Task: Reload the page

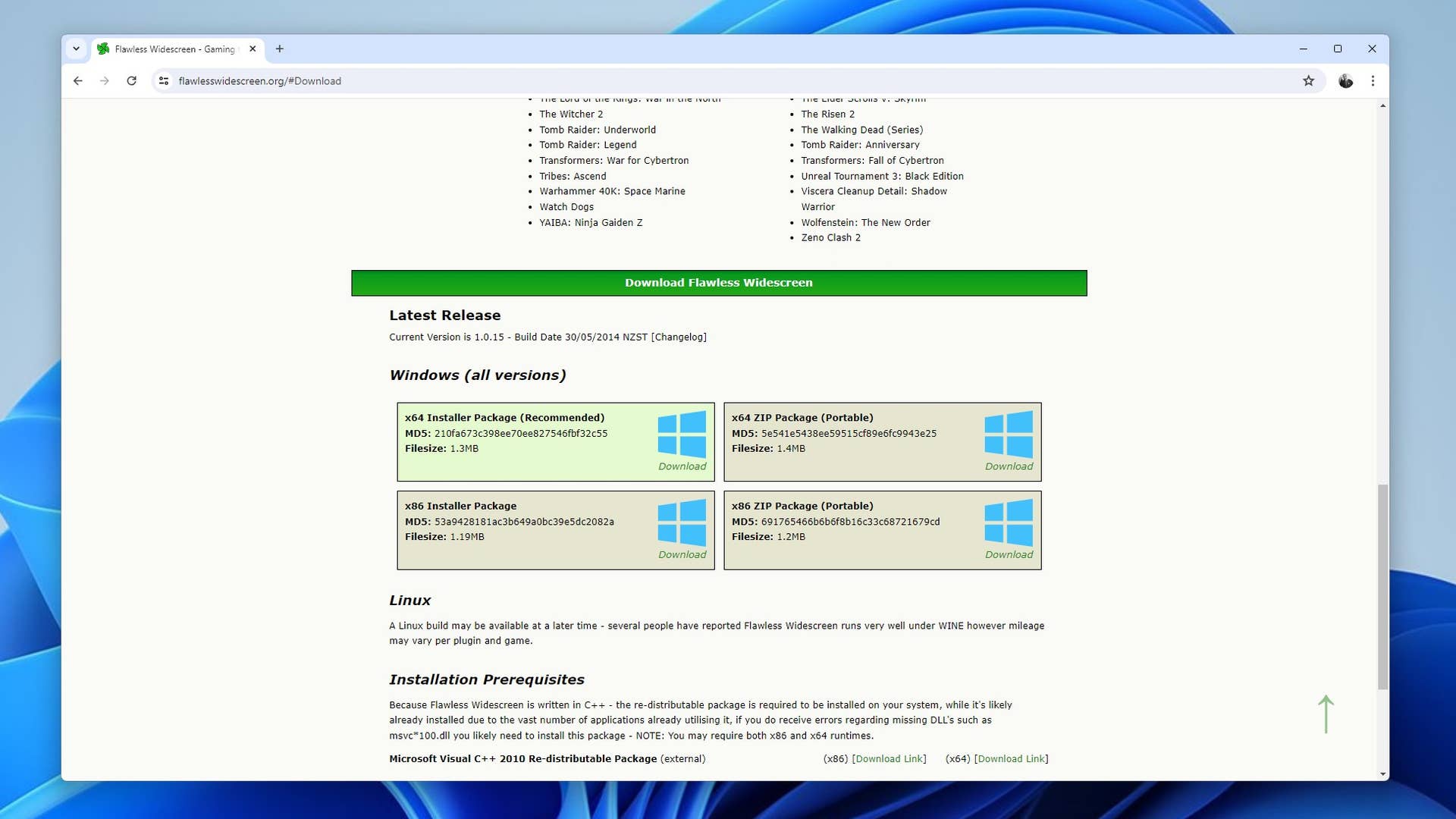Action: point(131,81)
